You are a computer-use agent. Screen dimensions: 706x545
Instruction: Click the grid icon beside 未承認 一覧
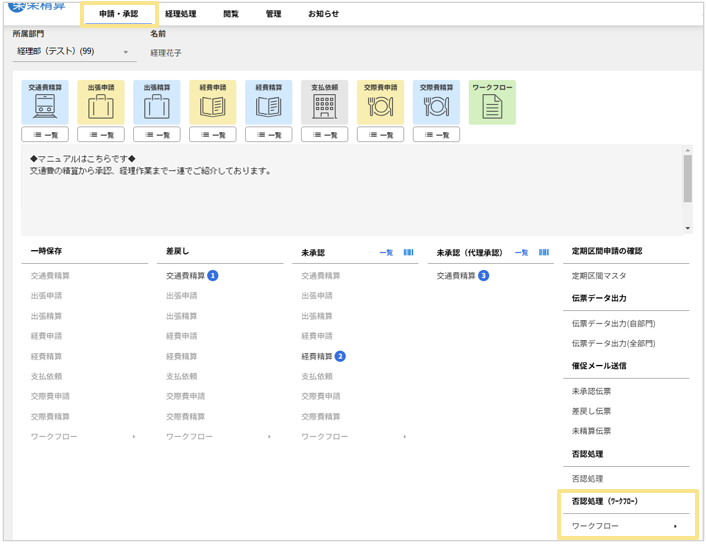[408, 253]
